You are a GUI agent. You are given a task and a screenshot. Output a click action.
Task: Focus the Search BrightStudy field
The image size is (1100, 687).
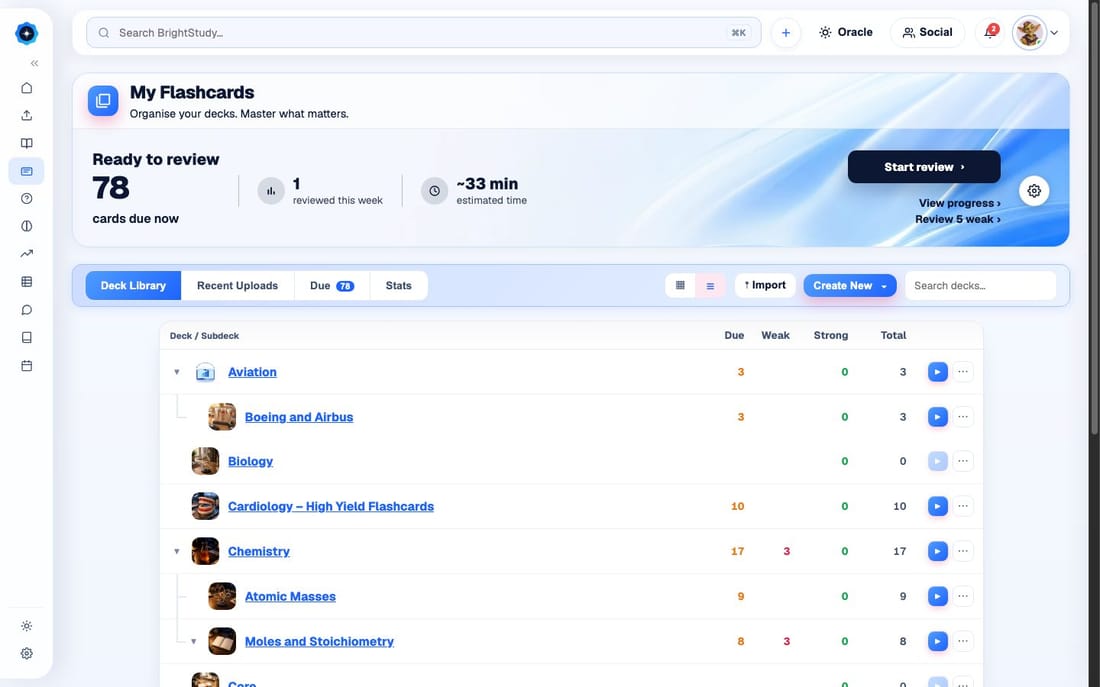pos(424,33)
